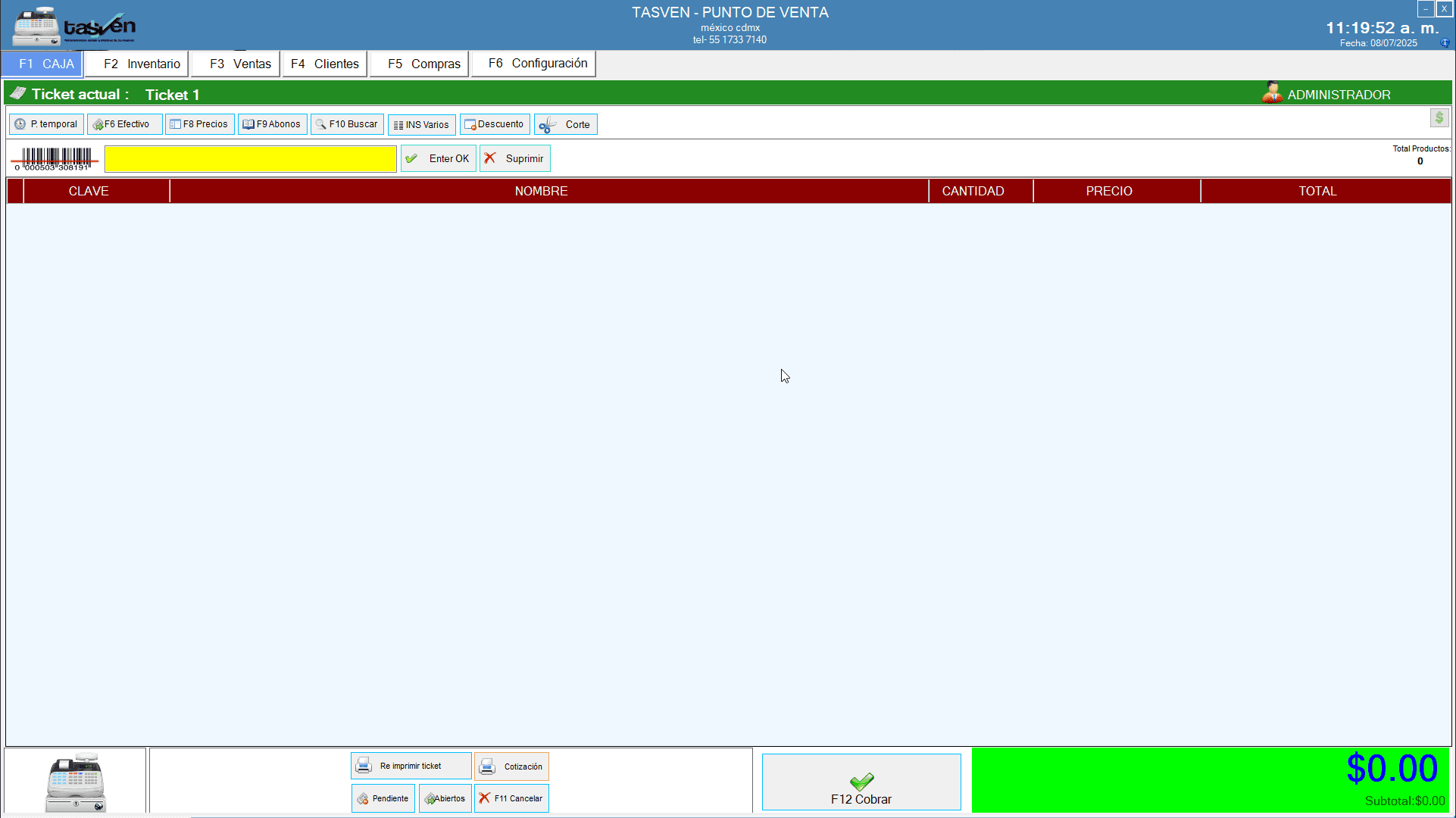Click the ADMINISTRADOR user icon
Viewport: 1456px width, 818px height.
click(x=1272, y=93)
